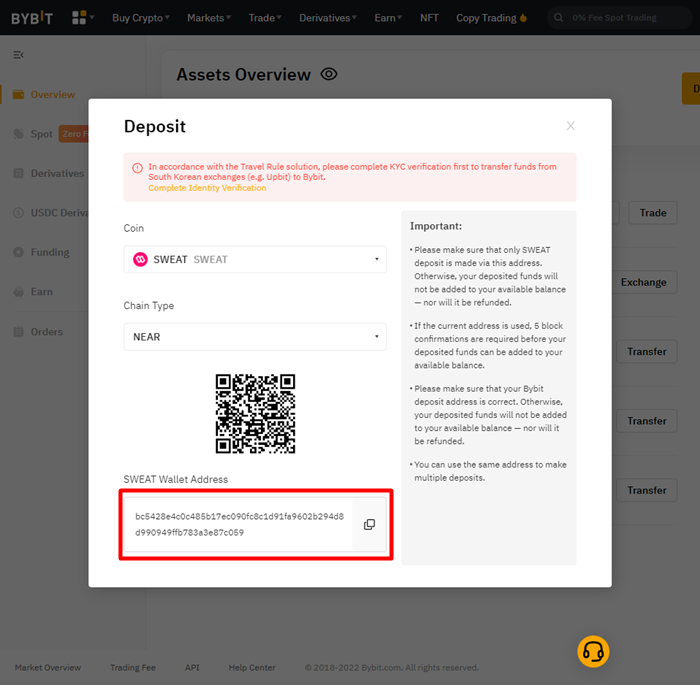Click the Earn piggy bank sidebar icon
Screen dimensions: 700x685
18,292
